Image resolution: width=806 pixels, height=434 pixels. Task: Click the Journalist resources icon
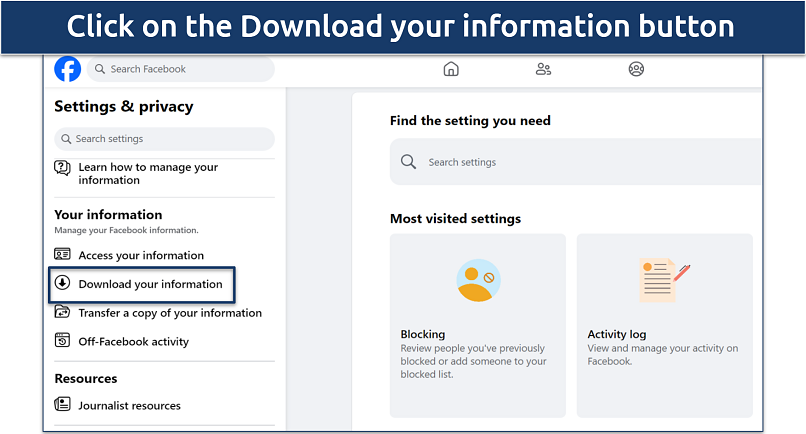coord(62,405)
